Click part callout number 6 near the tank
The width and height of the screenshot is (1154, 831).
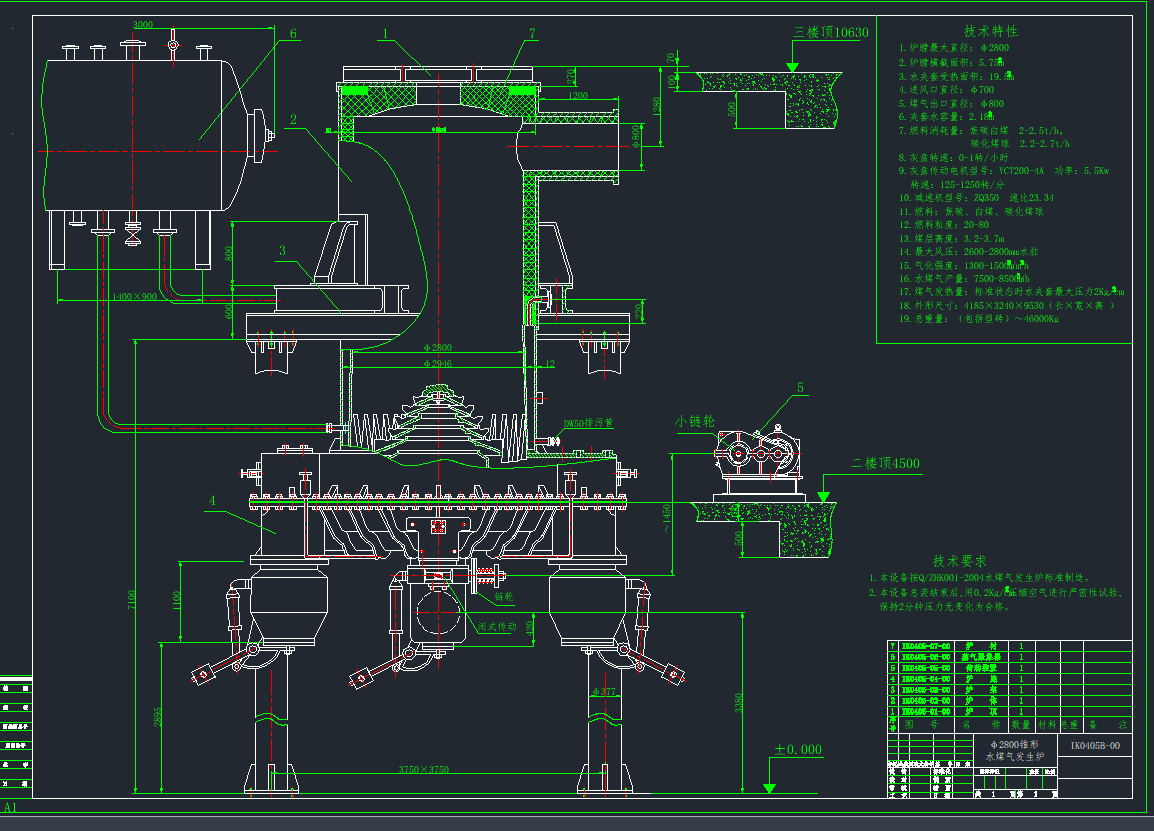click(293, 33)
